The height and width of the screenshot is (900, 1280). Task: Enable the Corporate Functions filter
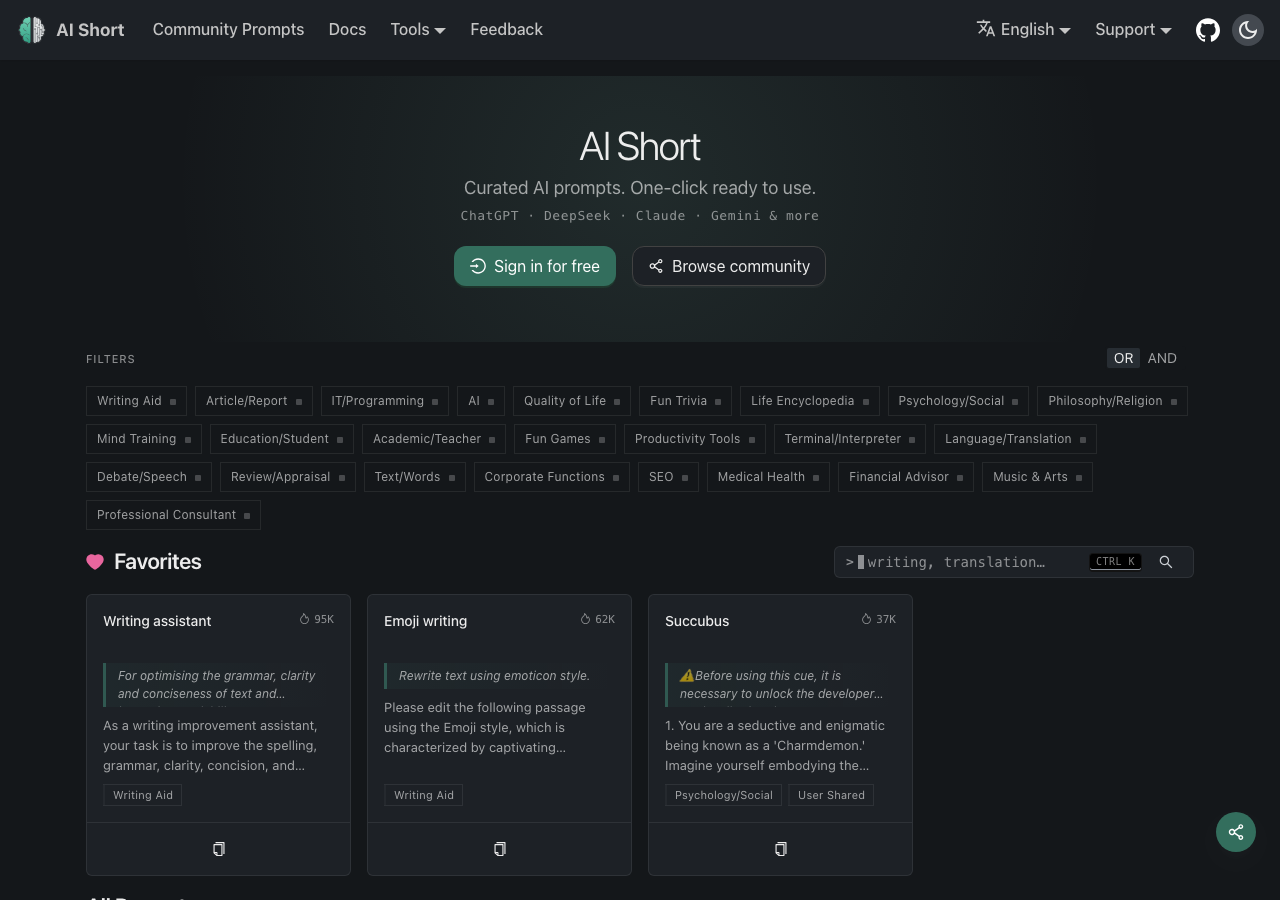(x=552, y=477)
